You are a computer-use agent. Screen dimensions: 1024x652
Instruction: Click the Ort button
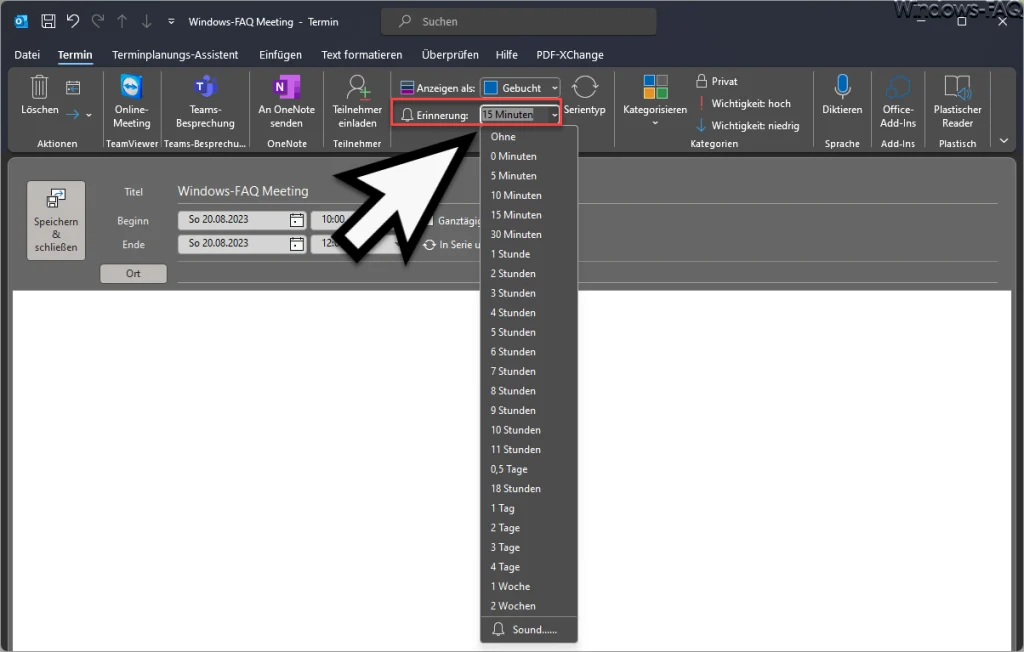click(x=133, y=274)
